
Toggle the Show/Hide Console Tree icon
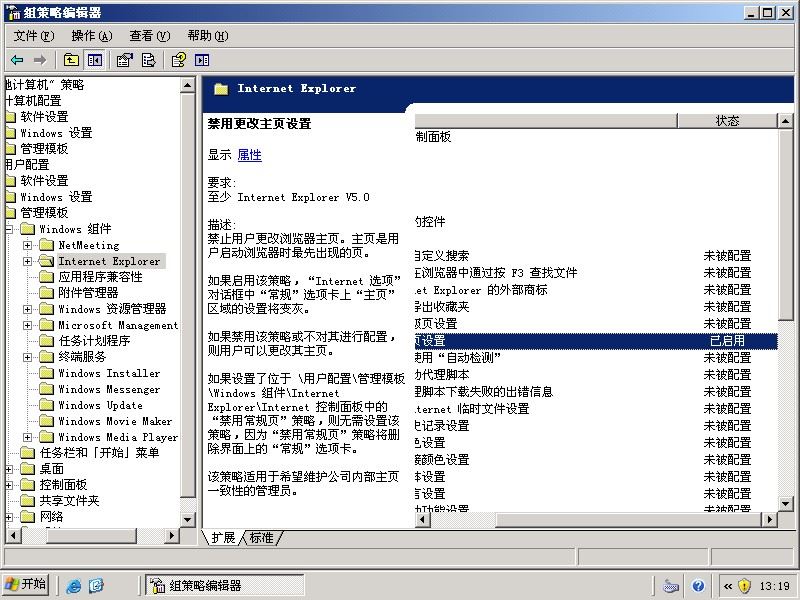pos(94,60)
